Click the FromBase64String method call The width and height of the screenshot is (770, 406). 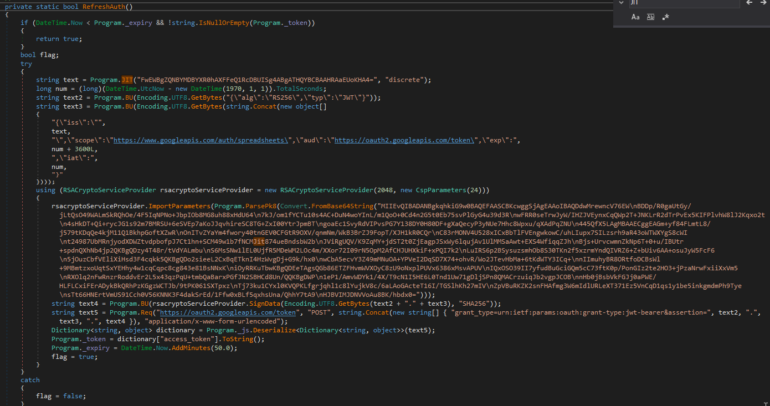point(341,206)
